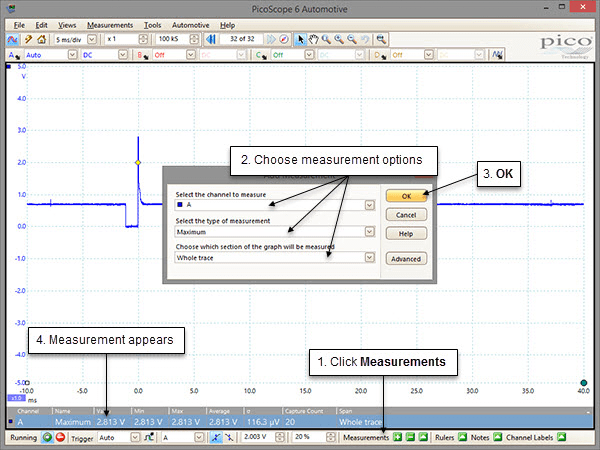The image size is (600, 450).
Task: Click the zoom to full view icon
Action: coord(380,39)
